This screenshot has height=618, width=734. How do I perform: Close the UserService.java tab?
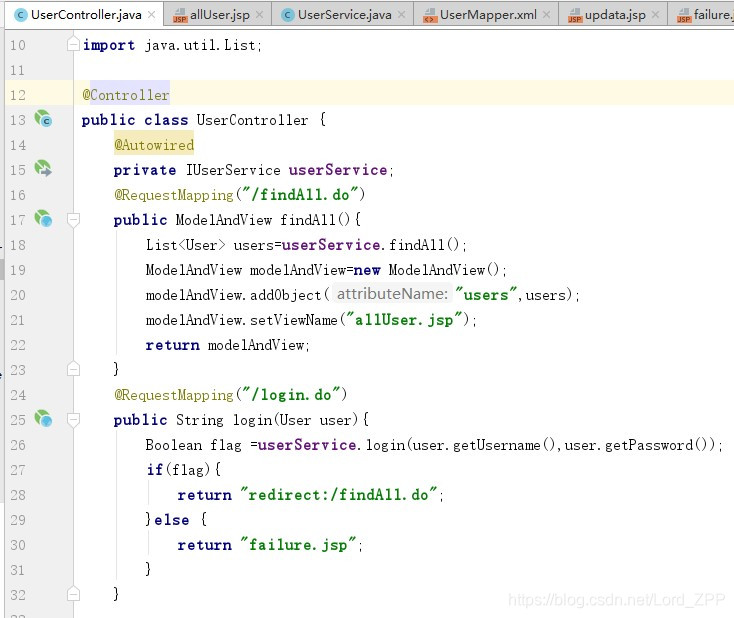(401, 15)
